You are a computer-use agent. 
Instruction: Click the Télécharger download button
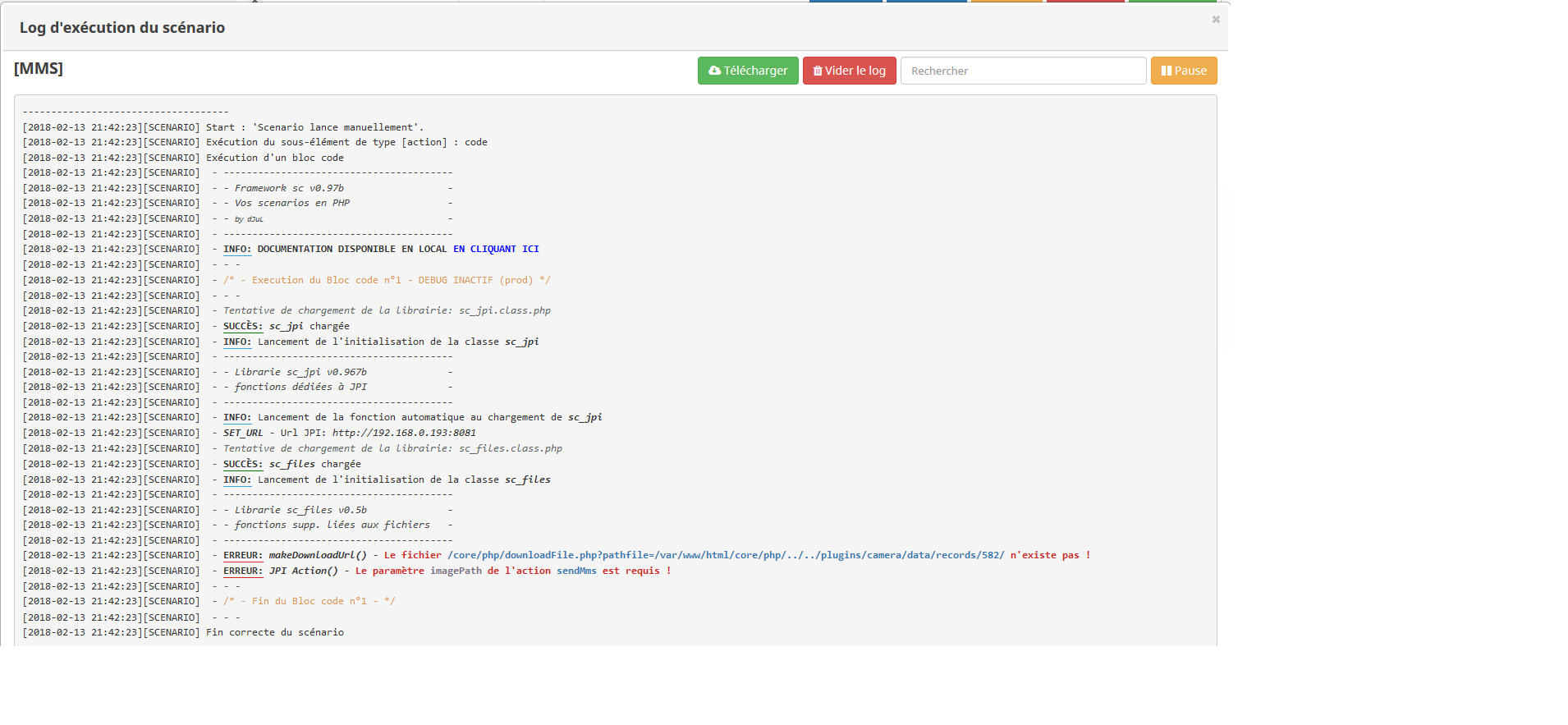click(x=748, y=71)
